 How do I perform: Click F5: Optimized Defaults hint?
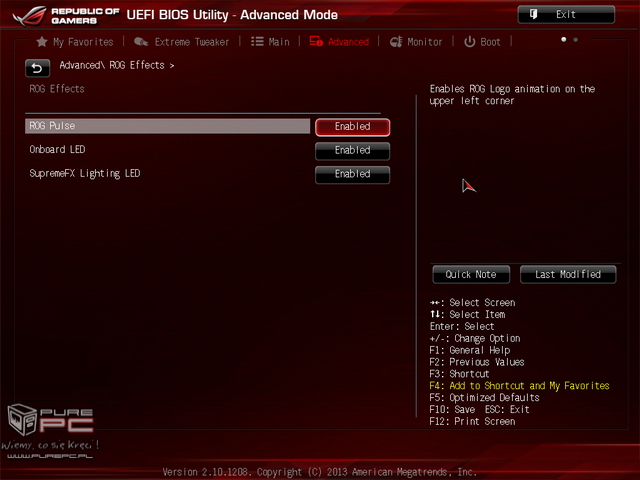coord(484,398)
